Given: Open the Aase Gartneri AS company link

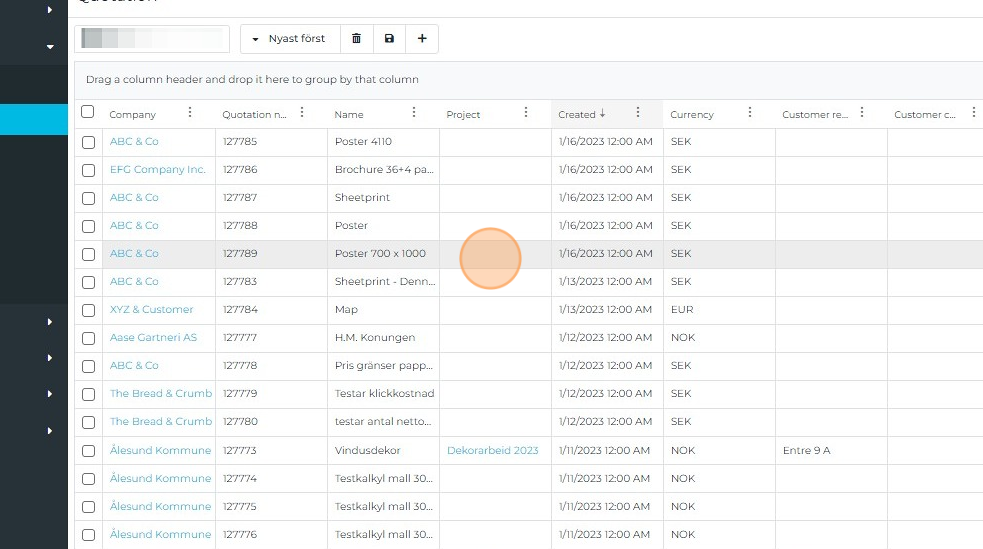Looking at the screenshot, I should (x=153, y=338).
